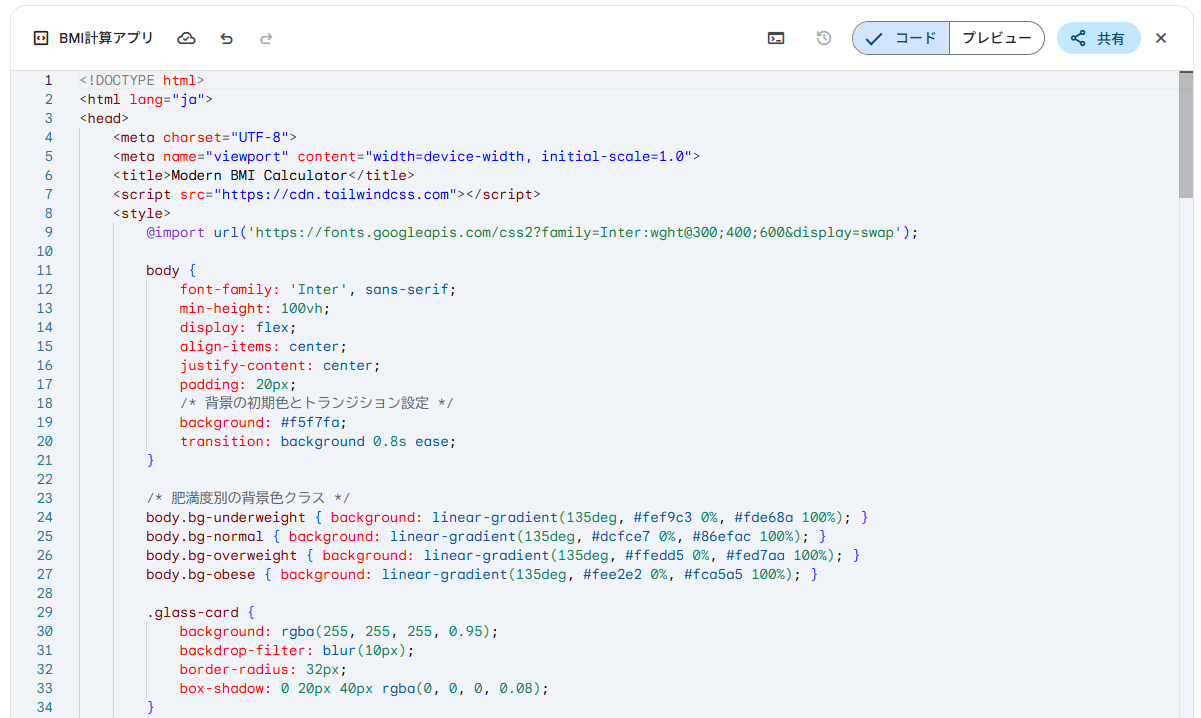Viewport: 1201px width, 718px height.
Task: Click the 肥満度別の背景色クラス comment
Action: point(248,498)
